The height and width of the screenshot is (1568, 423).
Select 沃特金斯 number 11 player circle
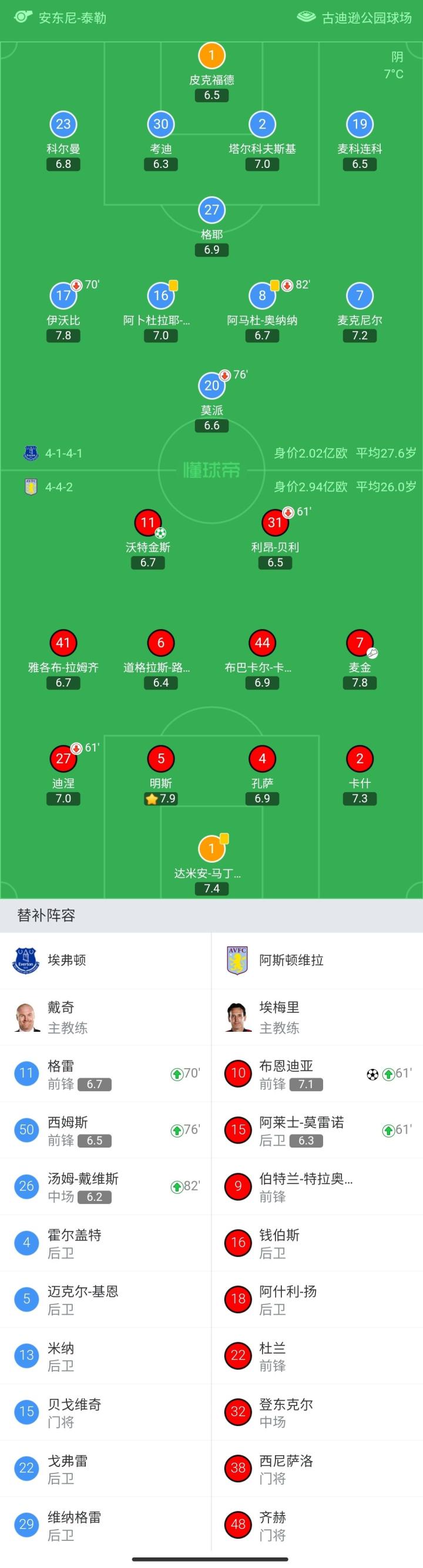[x=148, y=523]
